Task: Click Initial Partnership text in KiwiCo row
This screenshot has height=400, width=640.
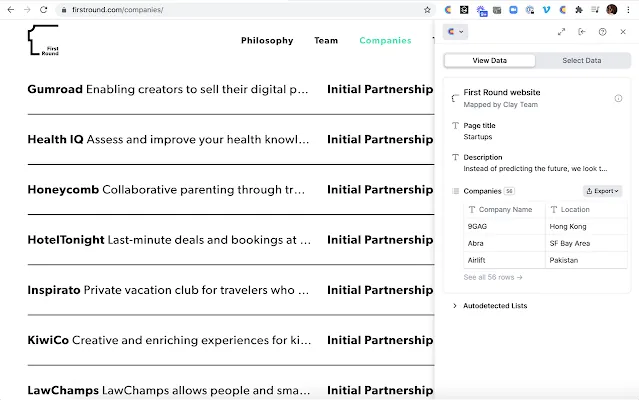Action: 380,340
